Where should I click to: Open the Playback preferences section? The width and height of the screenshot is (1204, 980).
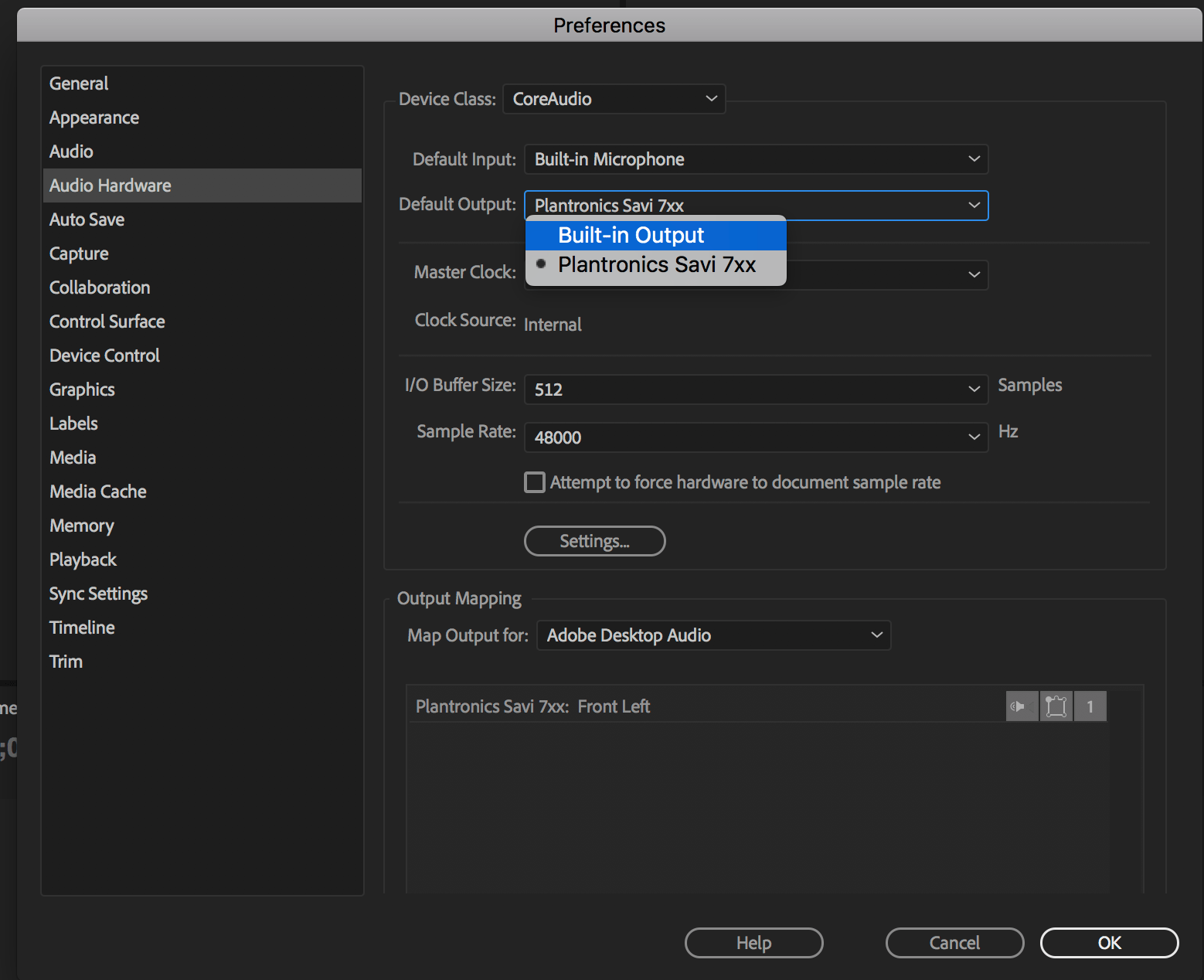click(83, 559)
